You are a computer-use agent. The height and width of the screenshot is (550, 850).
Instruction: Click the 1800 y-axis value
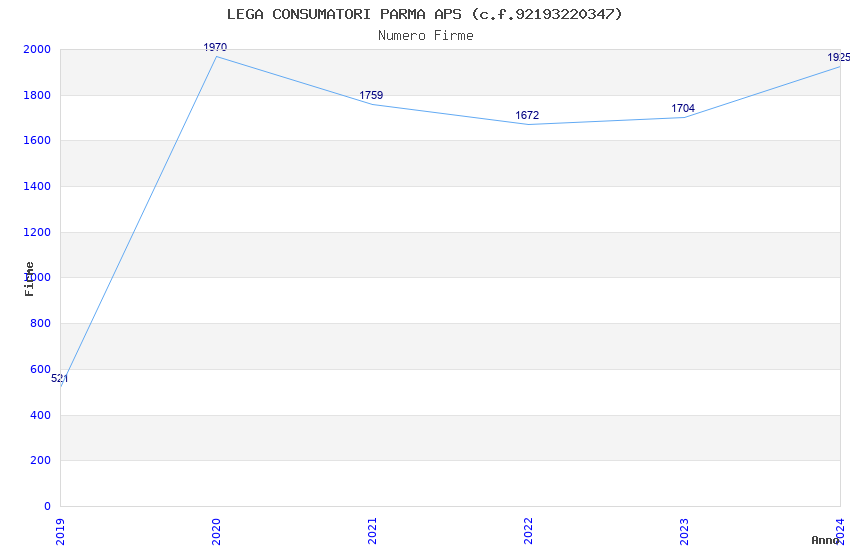click(x=37, y=95)
